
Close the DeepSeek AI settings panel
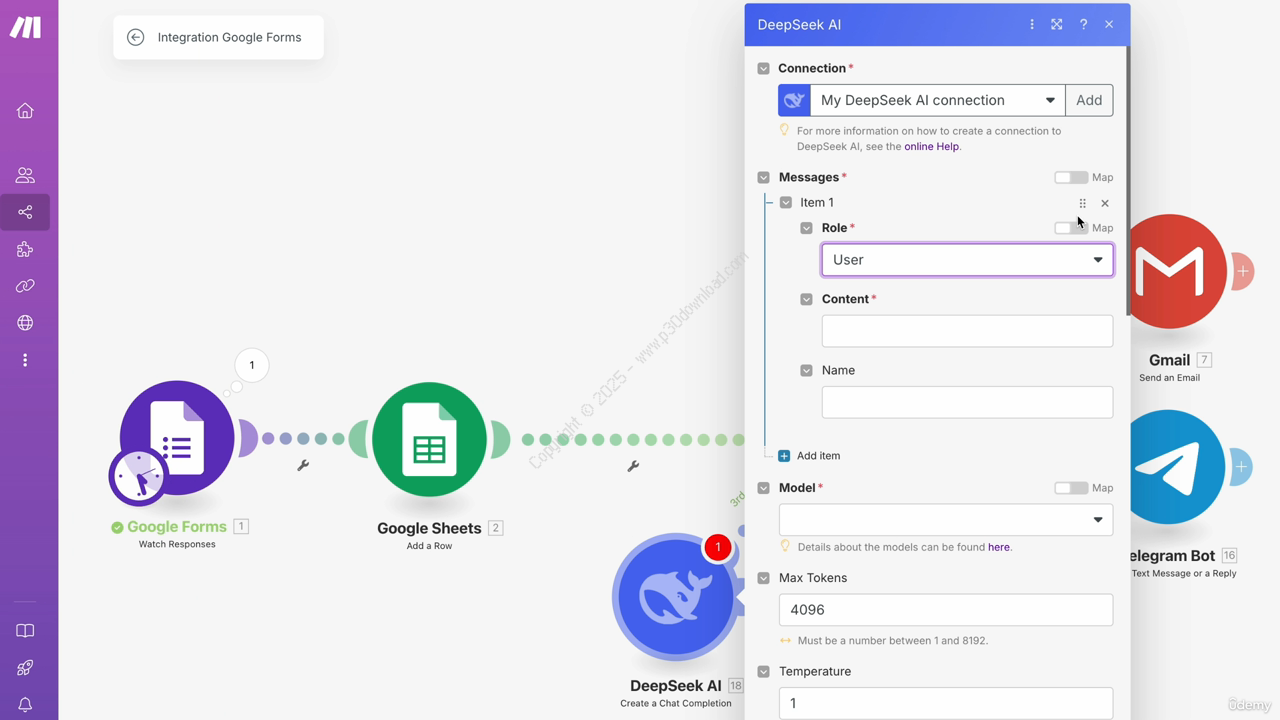click(1109, 24)
